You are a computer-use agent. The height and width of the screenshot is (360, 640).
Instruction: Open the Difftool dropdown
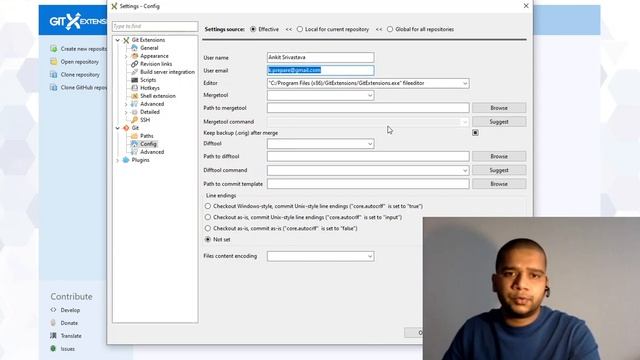pos(370,144)
